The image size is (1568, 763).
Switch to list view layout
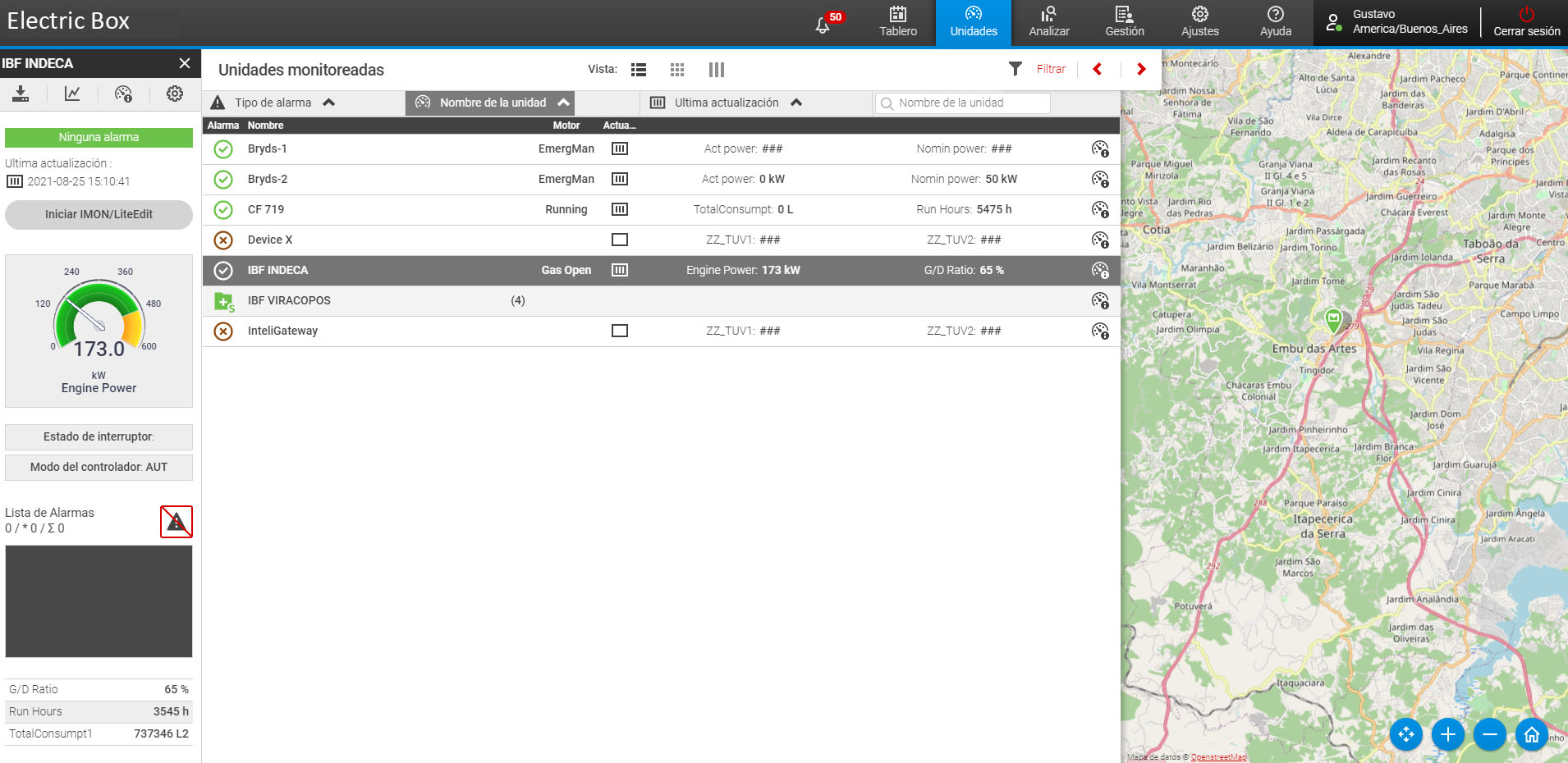click(639, 70)
